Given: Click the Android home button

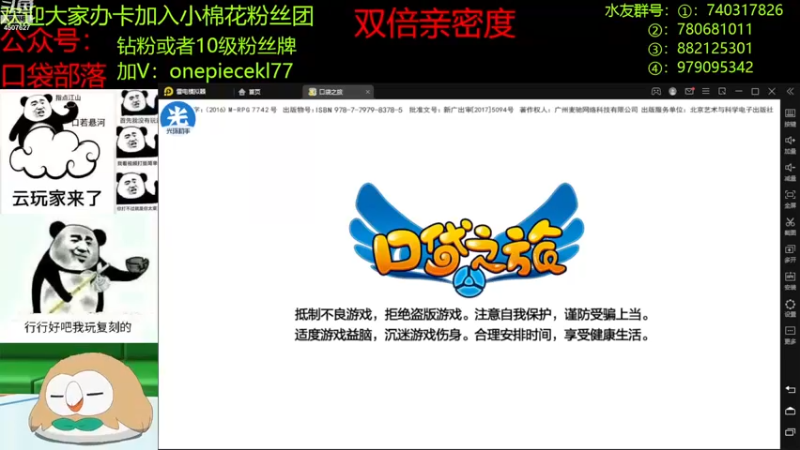Looking at the screenshot, I should pyautogui.click(x=790, y=411).
